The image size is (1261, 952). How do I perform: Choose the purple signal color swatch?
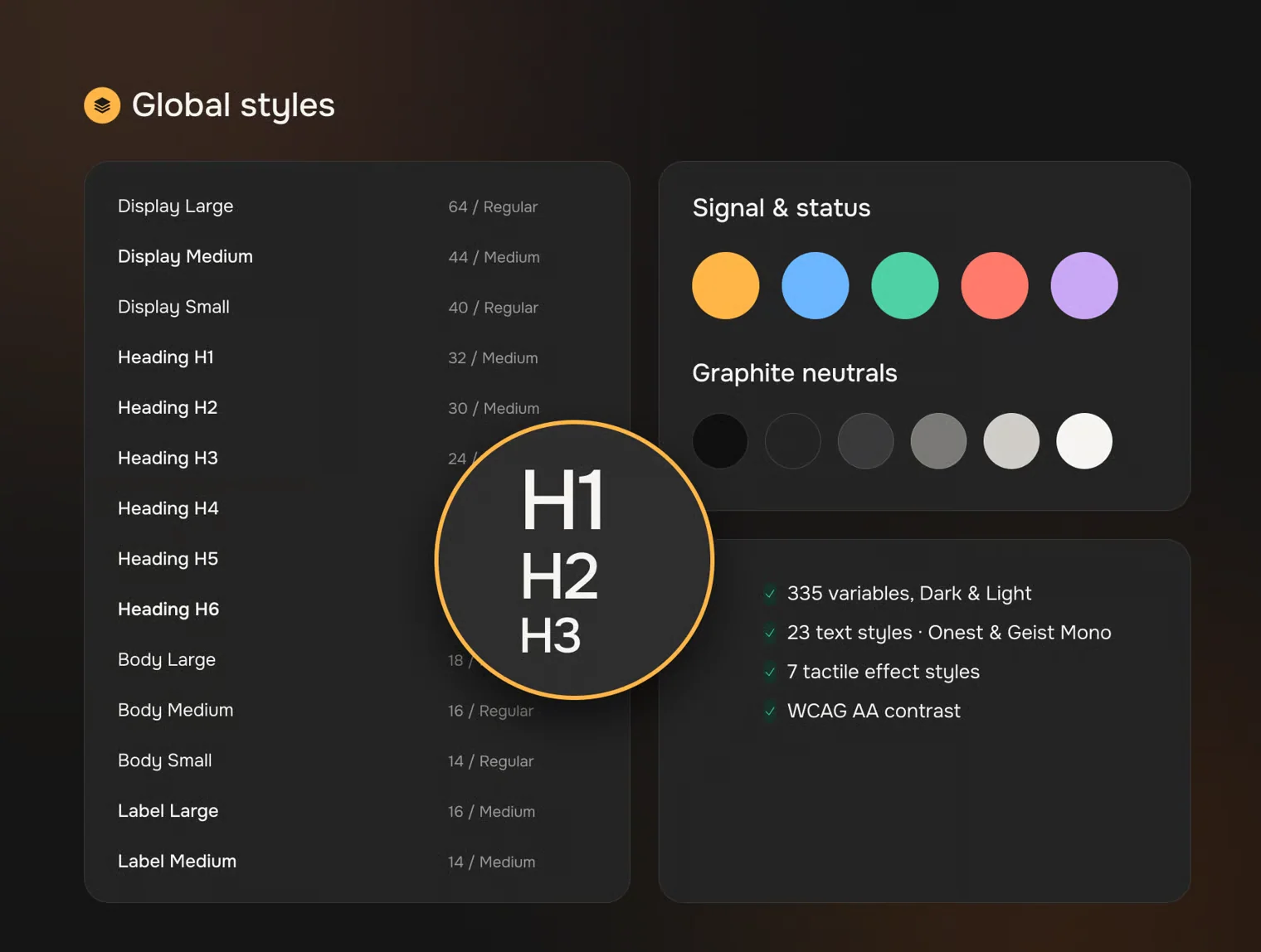point(1084,285)
